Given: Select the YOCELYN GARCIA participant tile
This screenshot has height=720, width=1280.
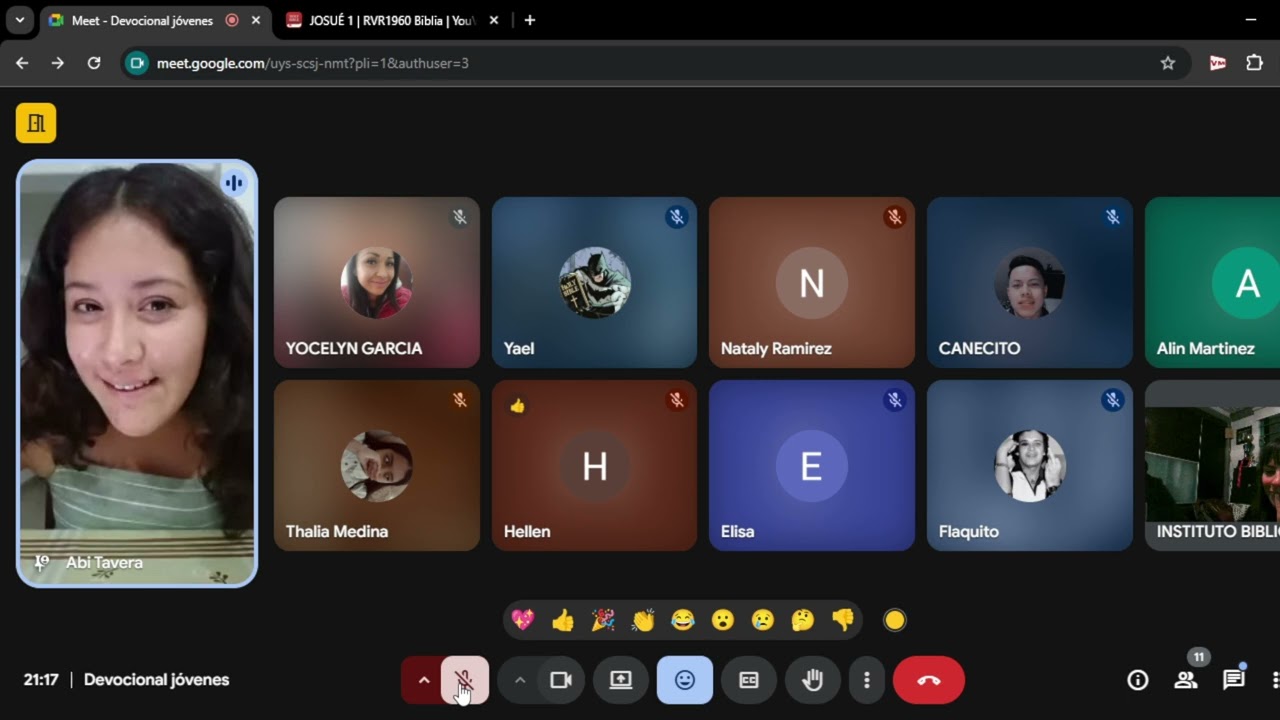Looking at the screenshot, I should [x=377, y=282].
